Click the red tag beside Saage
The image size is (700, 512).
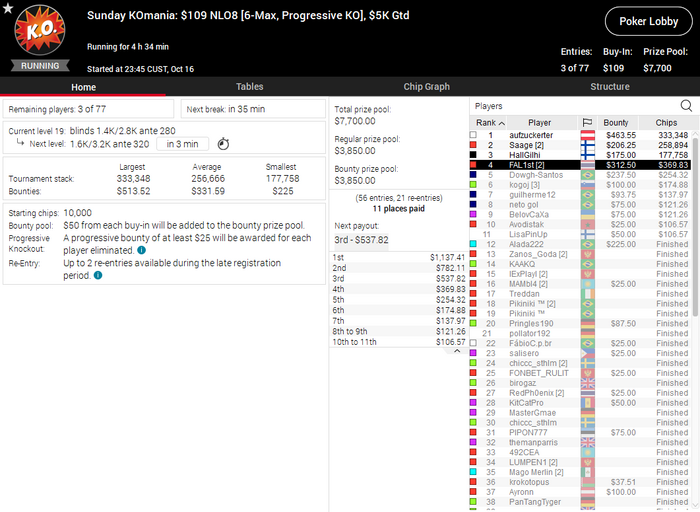tap(473, 145)
